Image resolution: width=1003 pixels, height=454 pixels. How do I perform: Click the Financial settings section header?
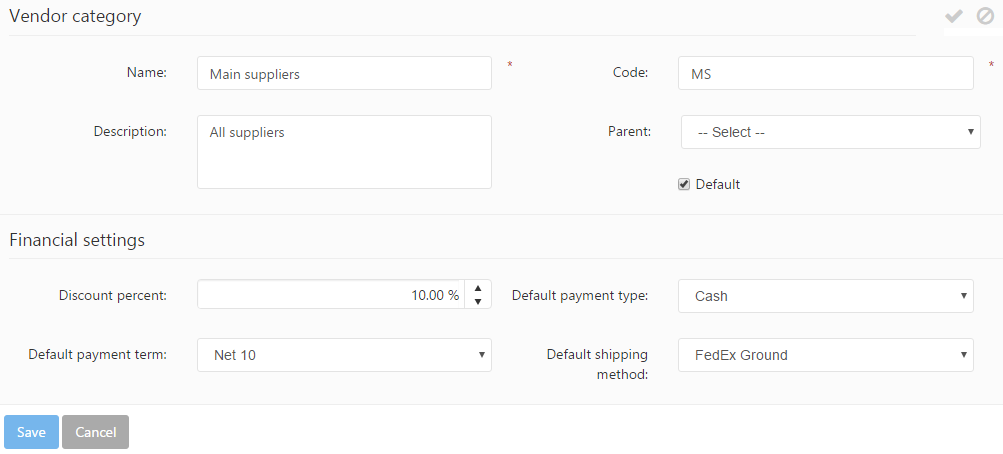(77, 240)
